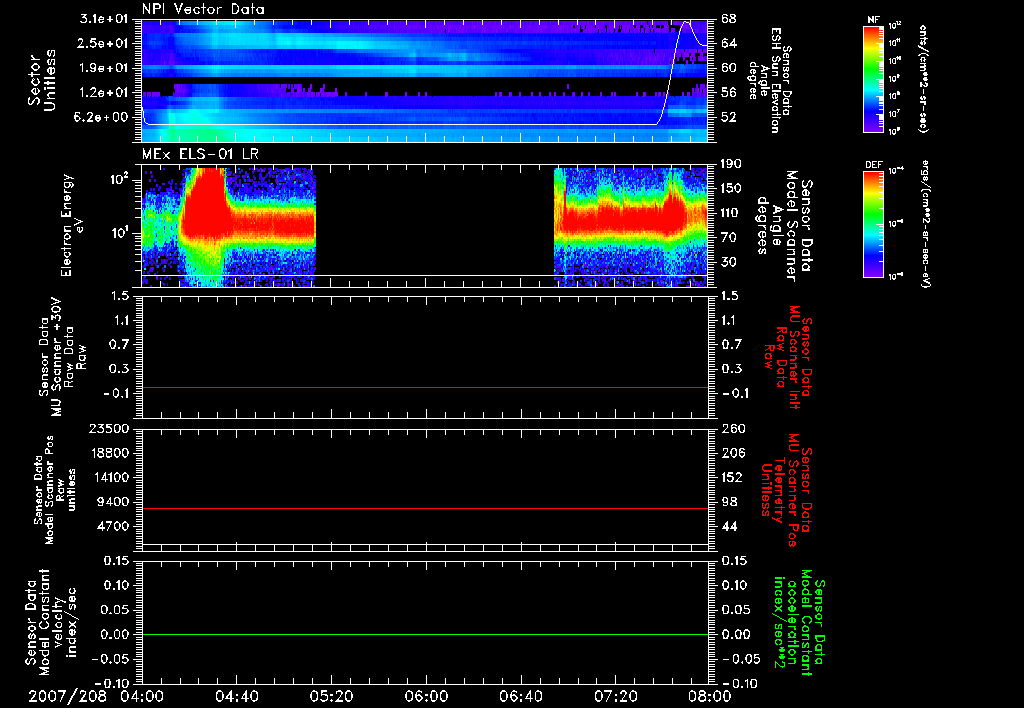Click the 68 degree elevation tick label
The width and height of the screenshot is (1024, 708).
(729, 19)
